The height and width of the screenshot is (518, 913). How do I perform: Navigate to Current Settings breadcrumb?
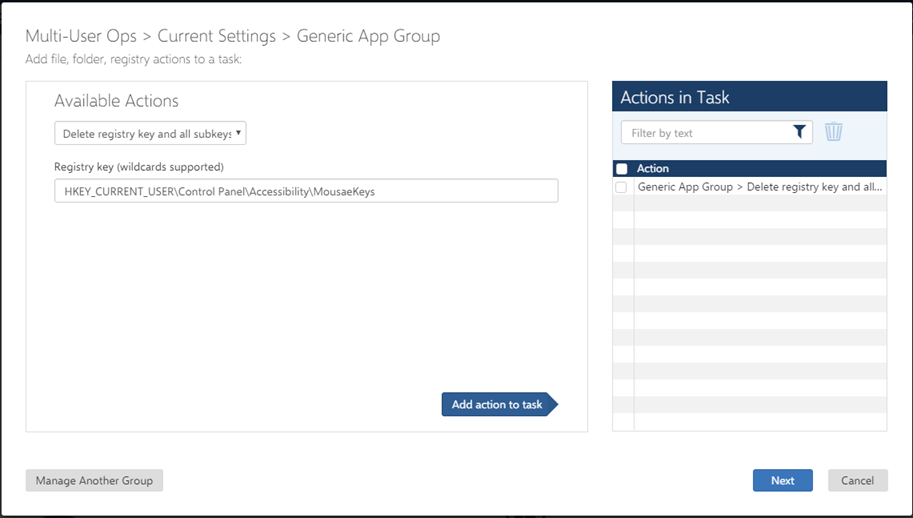coord(215,36)
